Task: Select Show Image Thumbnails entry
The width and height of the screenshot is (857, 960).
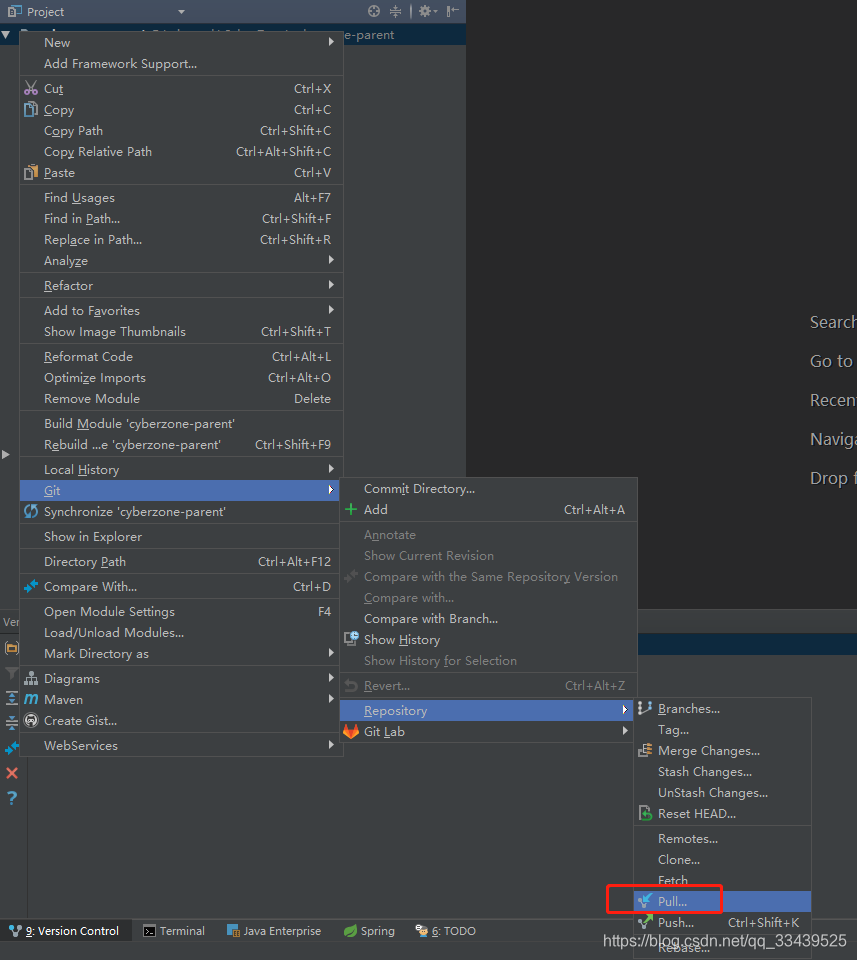Action: [x=181, y=331]
